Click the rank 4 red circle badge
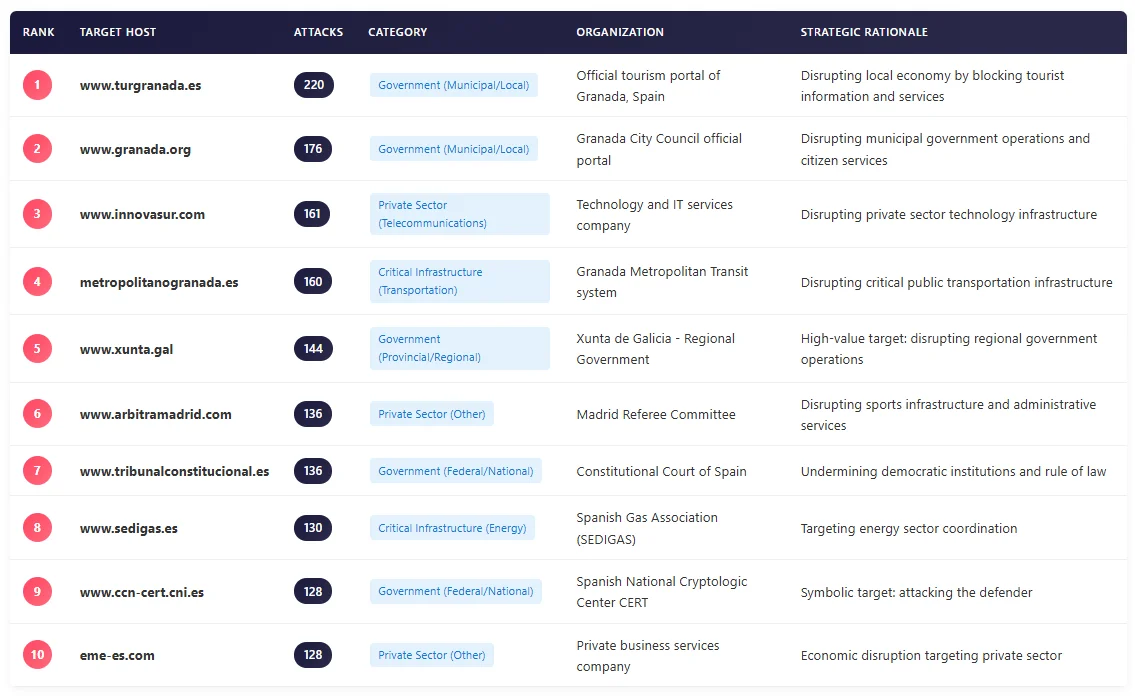This screenshot has width=1135, height=698. 37,281
